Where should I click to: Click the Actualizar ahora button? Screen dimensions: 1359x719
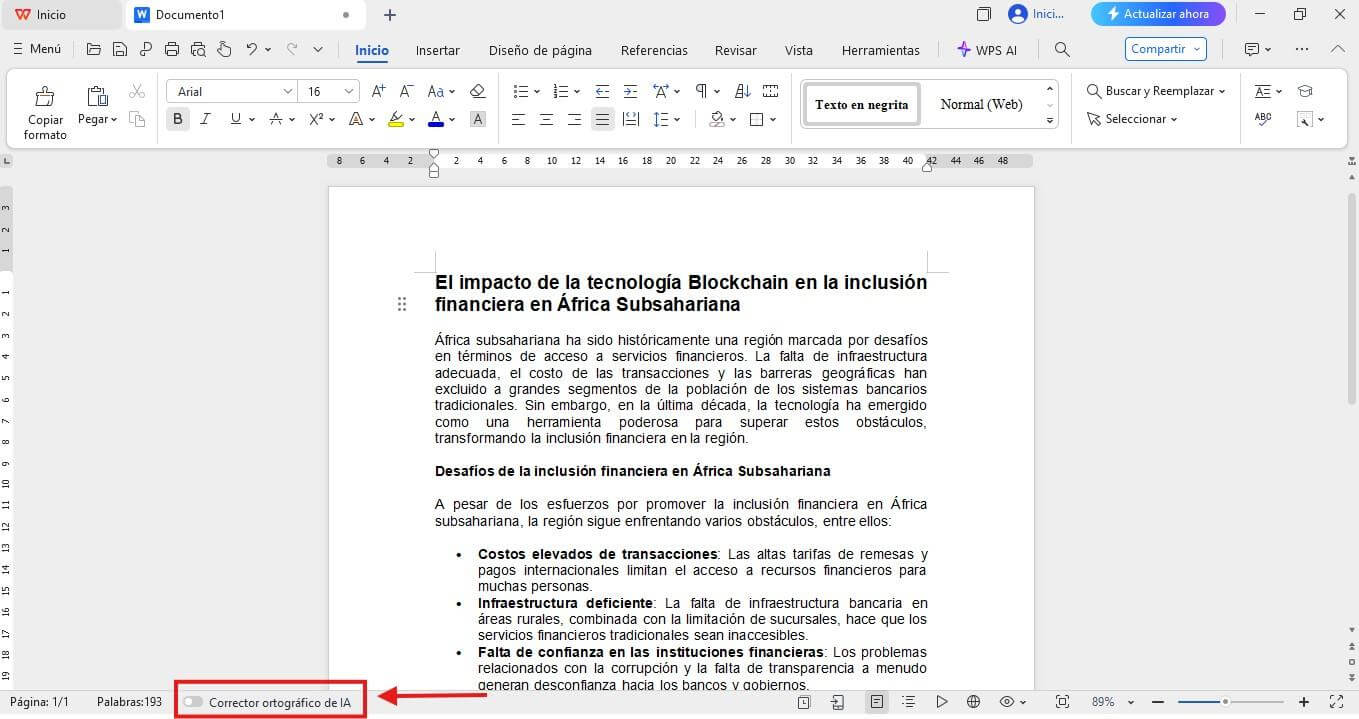click(1157, 14)
